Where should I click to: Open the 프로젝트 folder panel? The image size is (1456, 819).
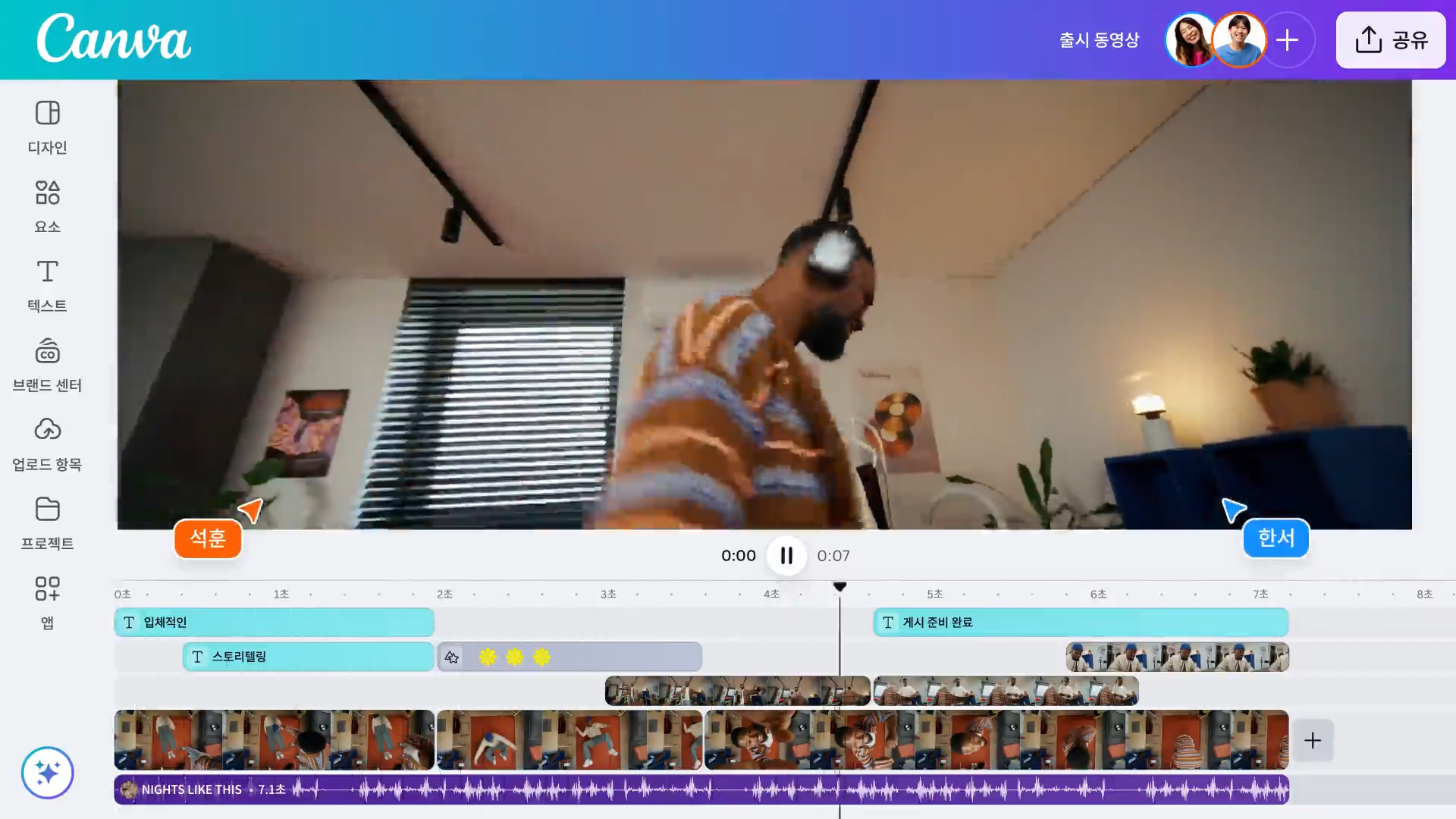click(47, 522)
